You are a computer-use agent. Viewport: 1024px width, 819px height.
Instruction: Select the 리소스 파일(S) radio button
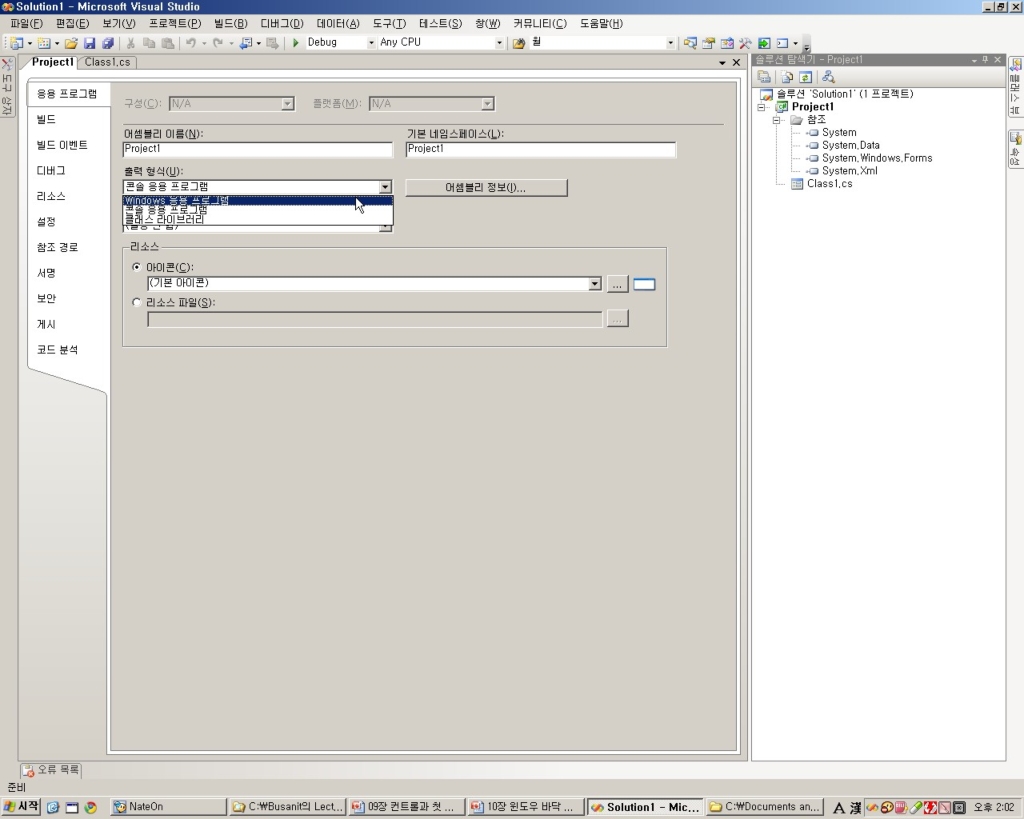click(x=136, y=302)
